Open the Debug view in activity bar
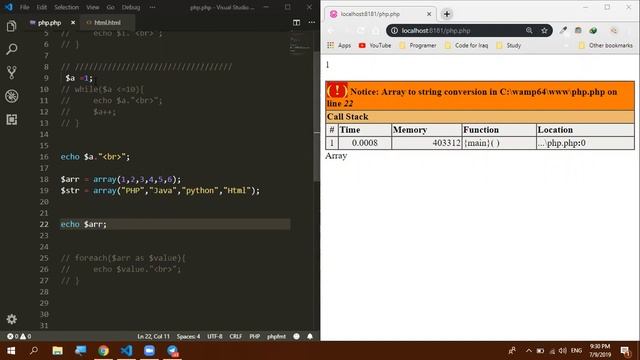Viewport: 640px width, 360px height. [x=11, y=96]
